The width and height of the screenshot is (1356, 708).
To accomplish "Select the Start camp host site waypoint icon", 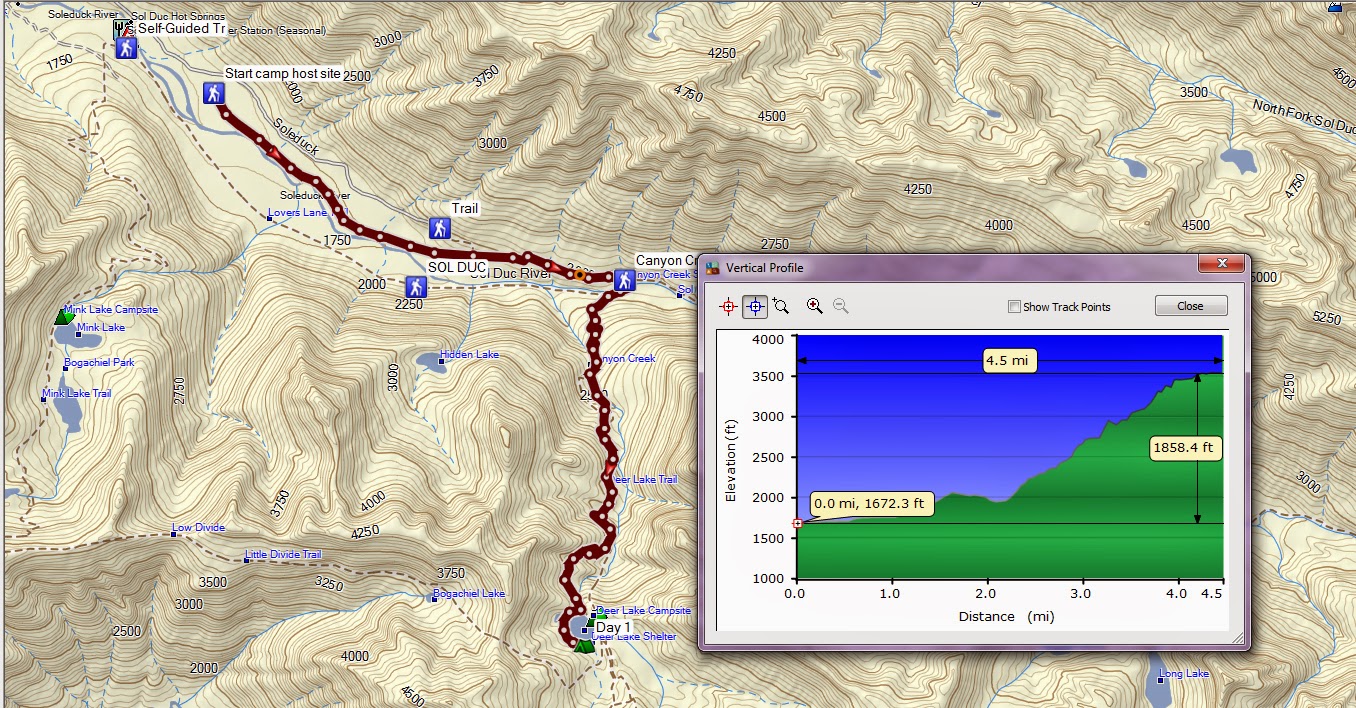I will 213,93.
